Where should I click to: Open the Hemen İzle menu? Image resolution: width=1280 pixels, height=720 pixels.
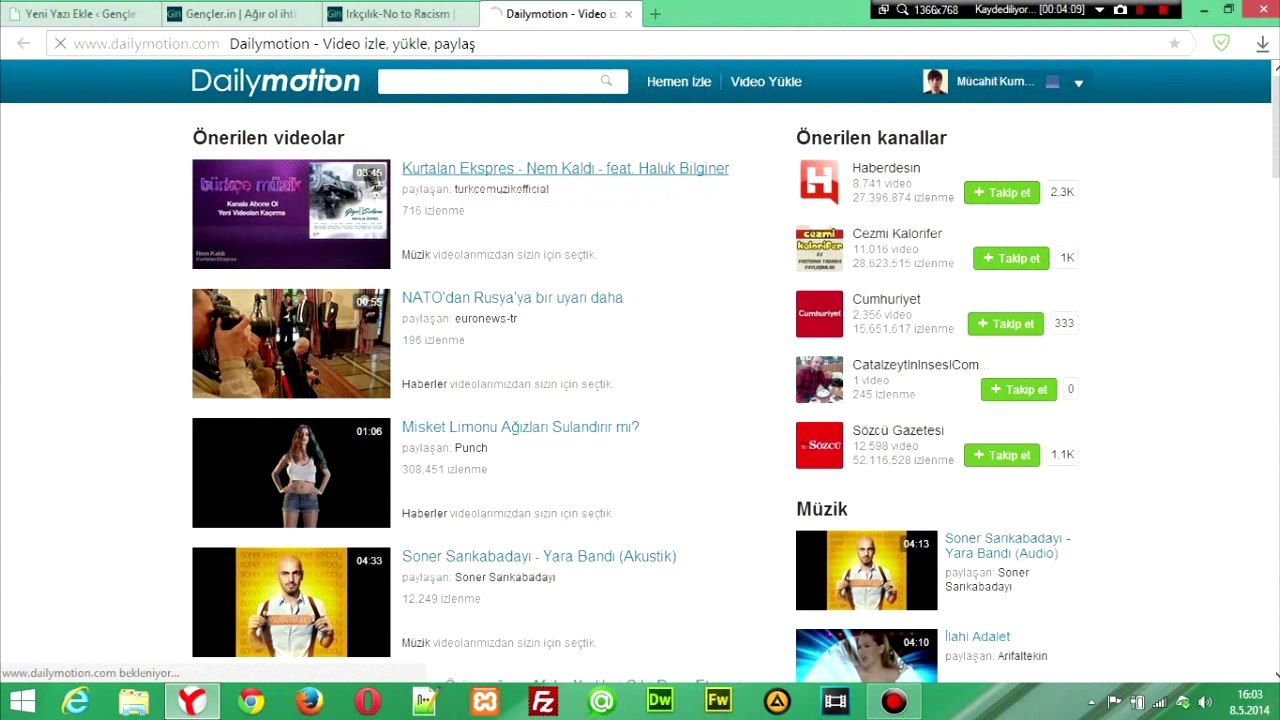[678, 82]
